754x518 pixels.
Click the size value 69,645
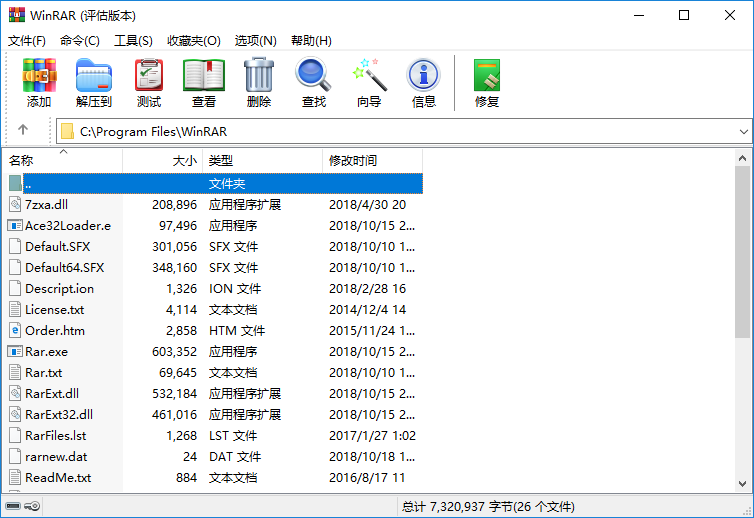tap(178, 373)
